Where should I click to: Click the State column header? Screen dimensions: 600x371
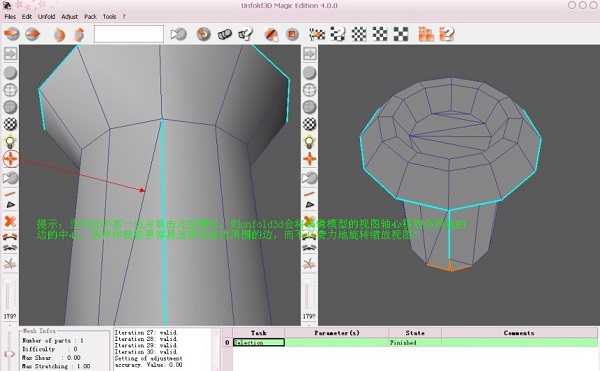(415, 333)
